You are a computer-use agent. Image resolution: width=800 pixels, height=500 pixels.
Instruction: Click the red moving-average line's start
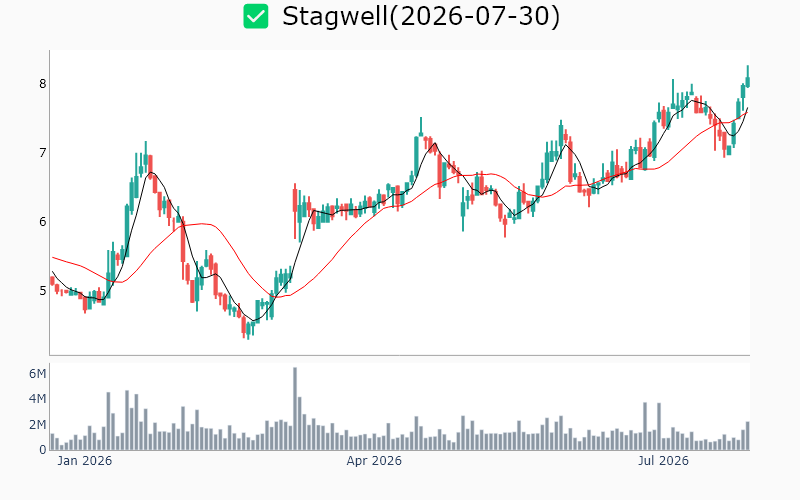[x=53, y=258]
